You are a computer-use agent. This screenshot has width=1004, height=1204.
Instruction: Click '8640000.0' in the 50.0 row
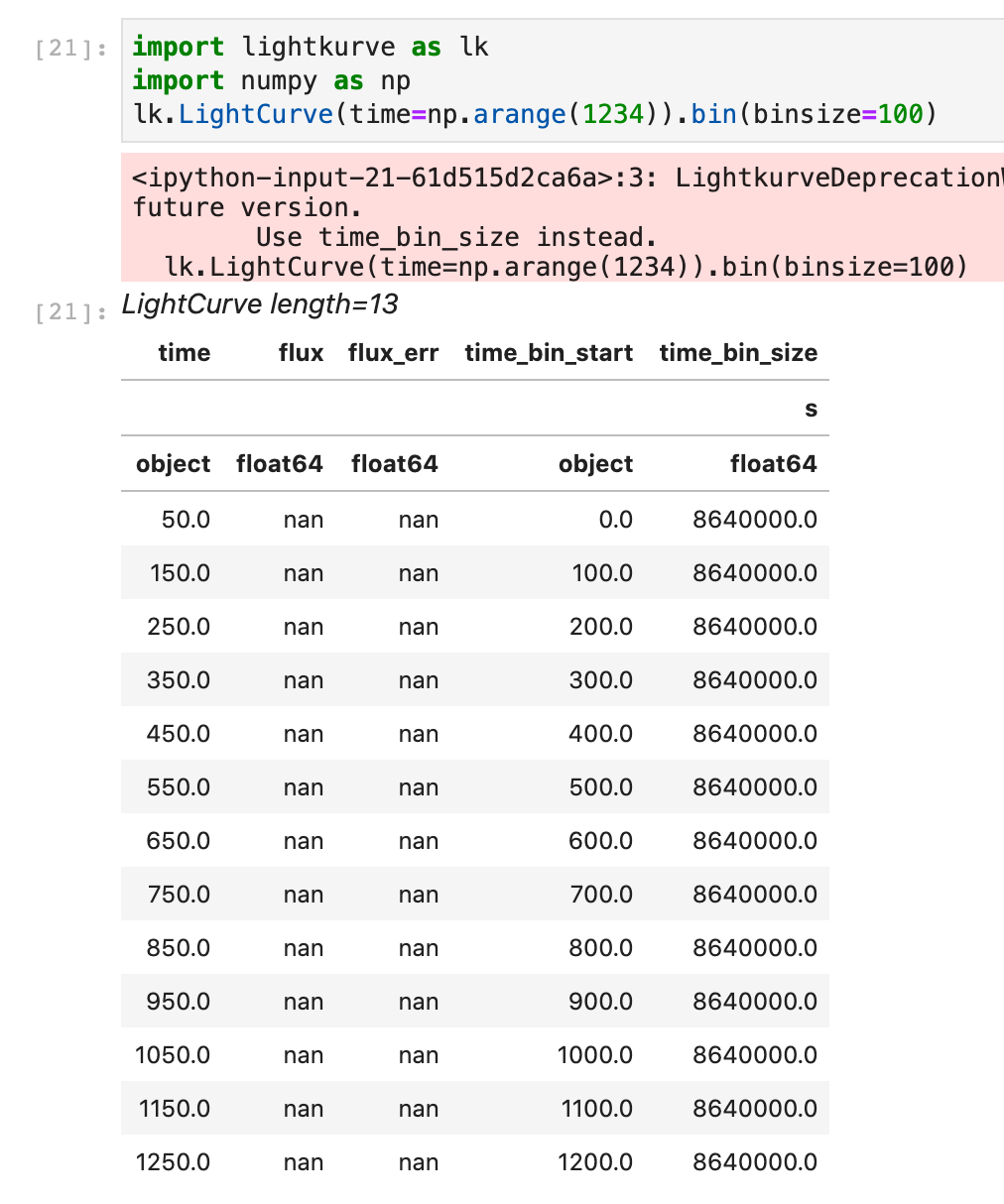(756, 520)
